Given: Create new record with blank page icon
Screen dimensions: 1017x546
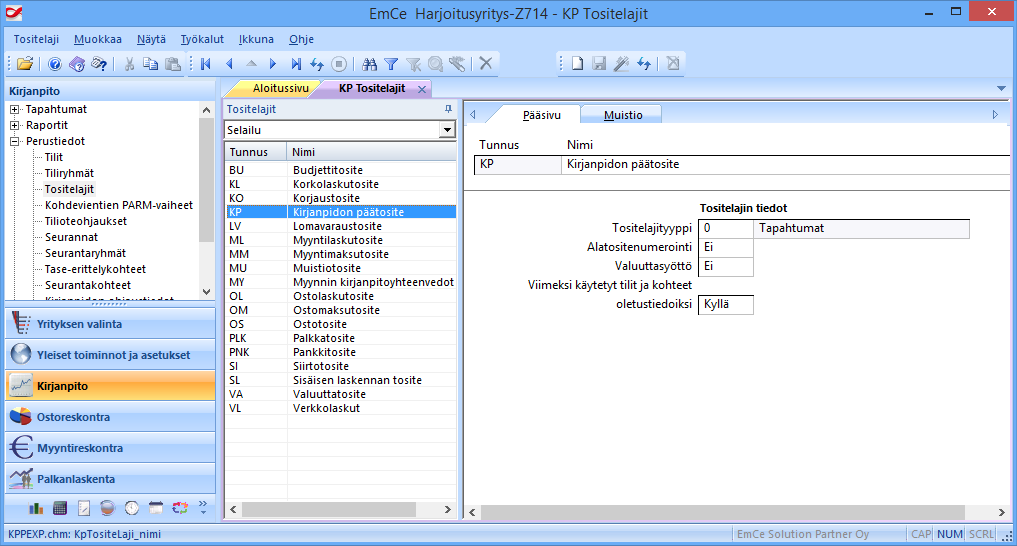Looking at the screenshot, I should click(577, 63).
